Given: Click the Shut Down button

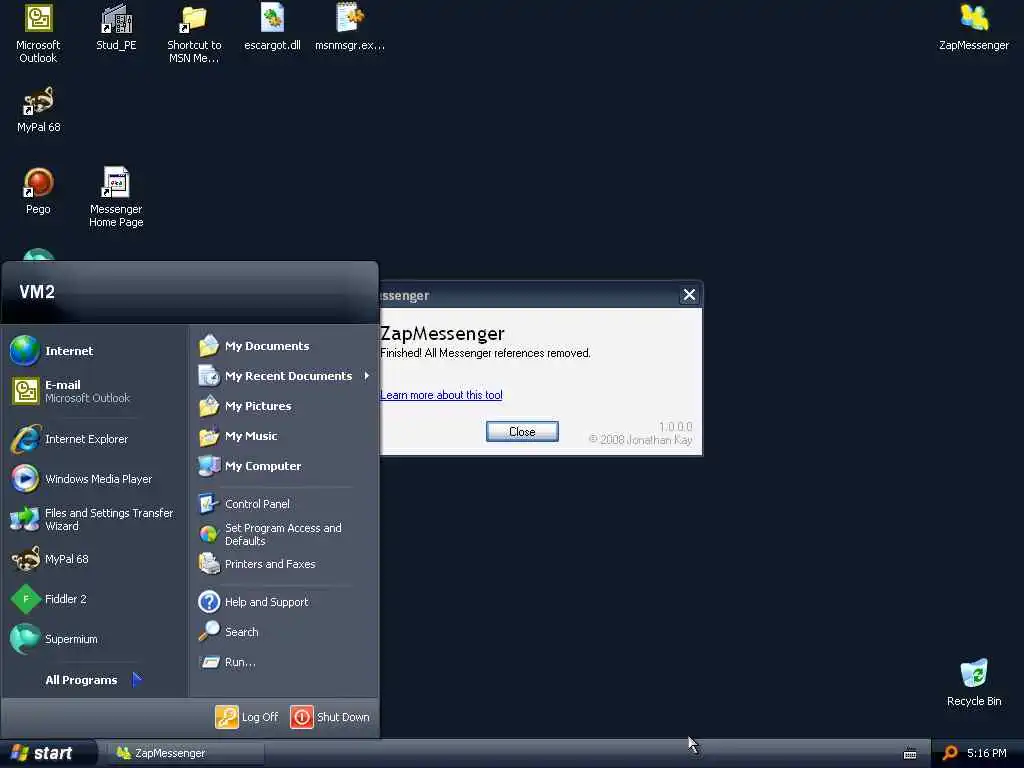Looking at the screenshot, I should [330, 717].
